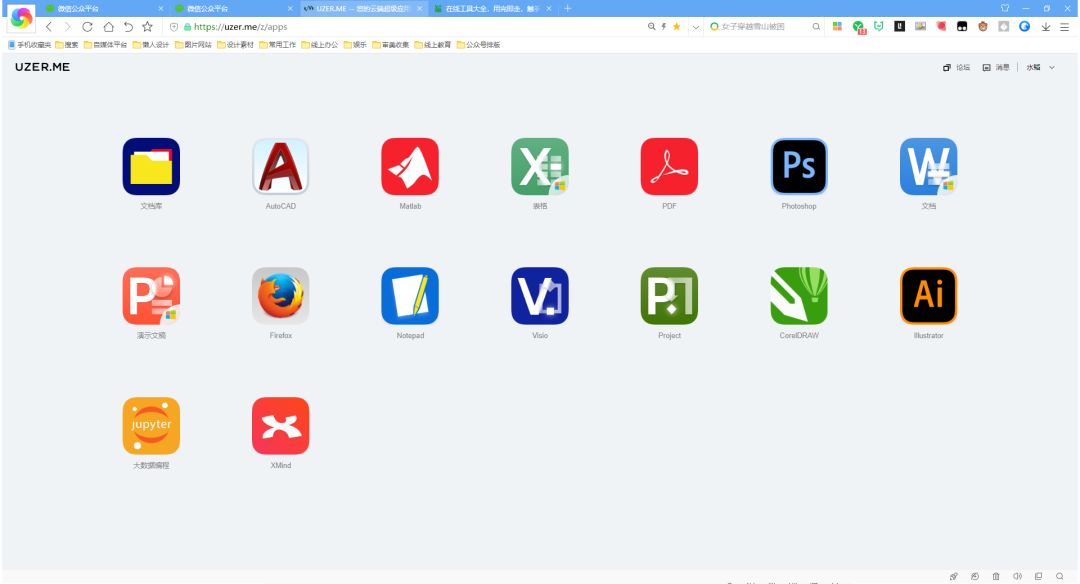Click the status bar rocket accelerate icon
Image resolution: width=1080 pixels, height=584 pixels.
[953, 576]
